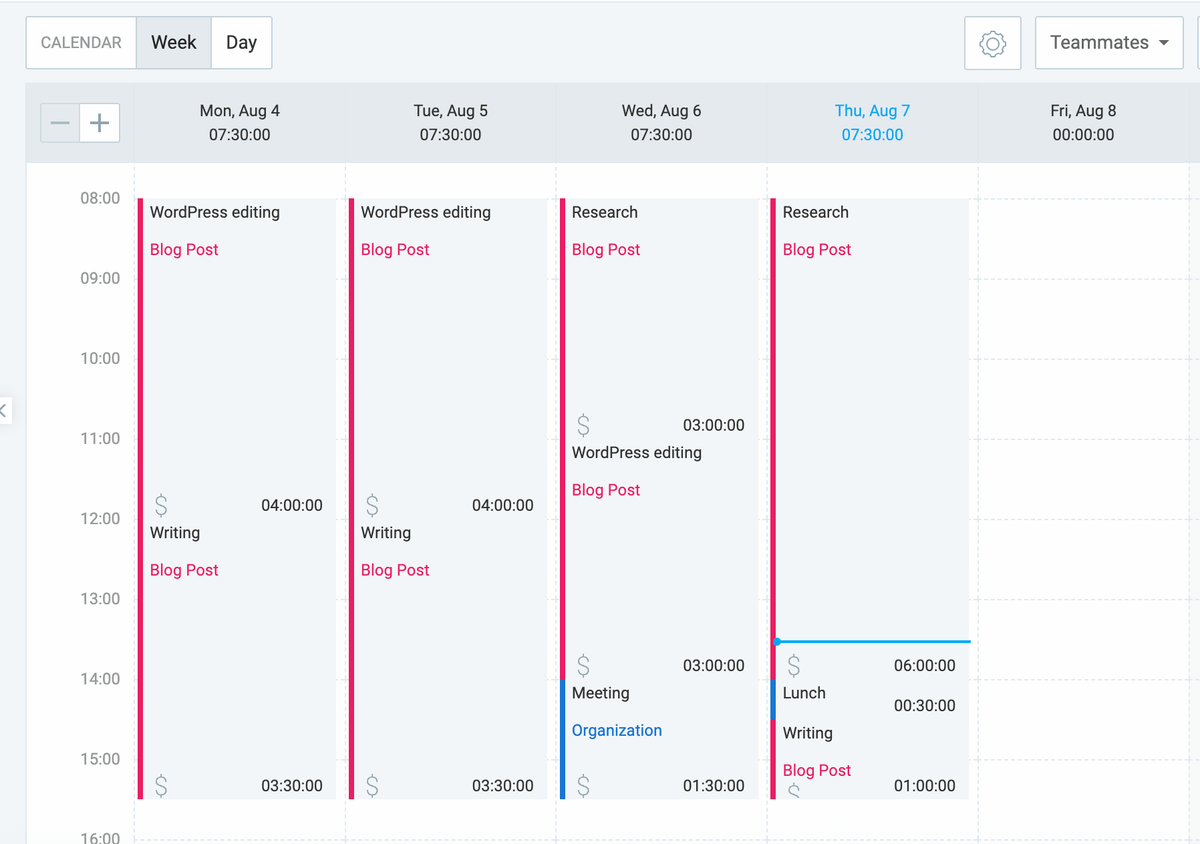Open the Teammates dropdown
Image resolution: width=1200 pixels, height=844 pixels.
point(1109,43)
